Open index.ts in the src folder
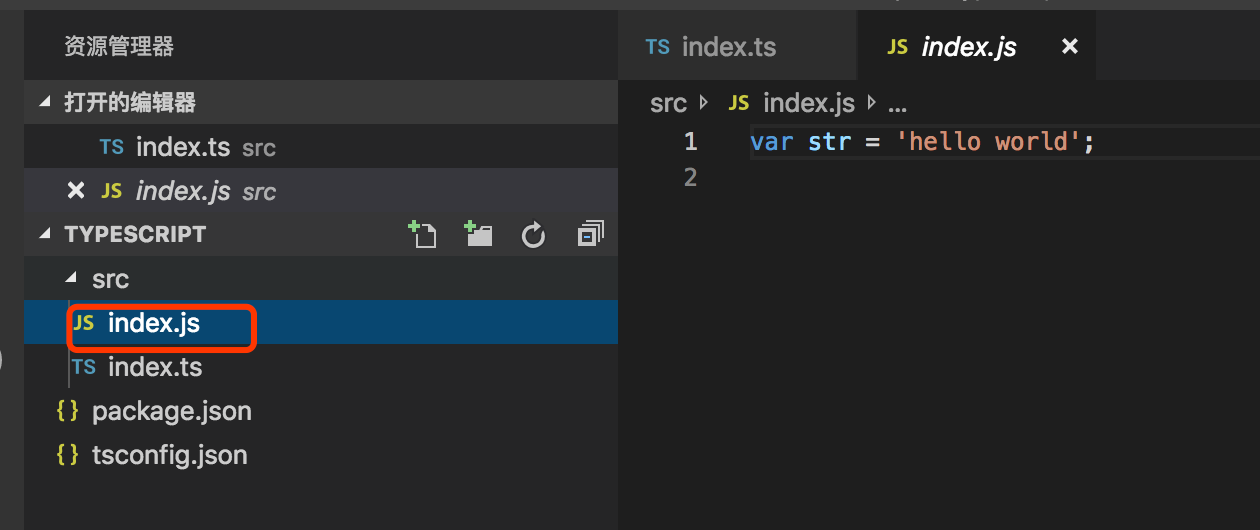 tap(155, 367)
